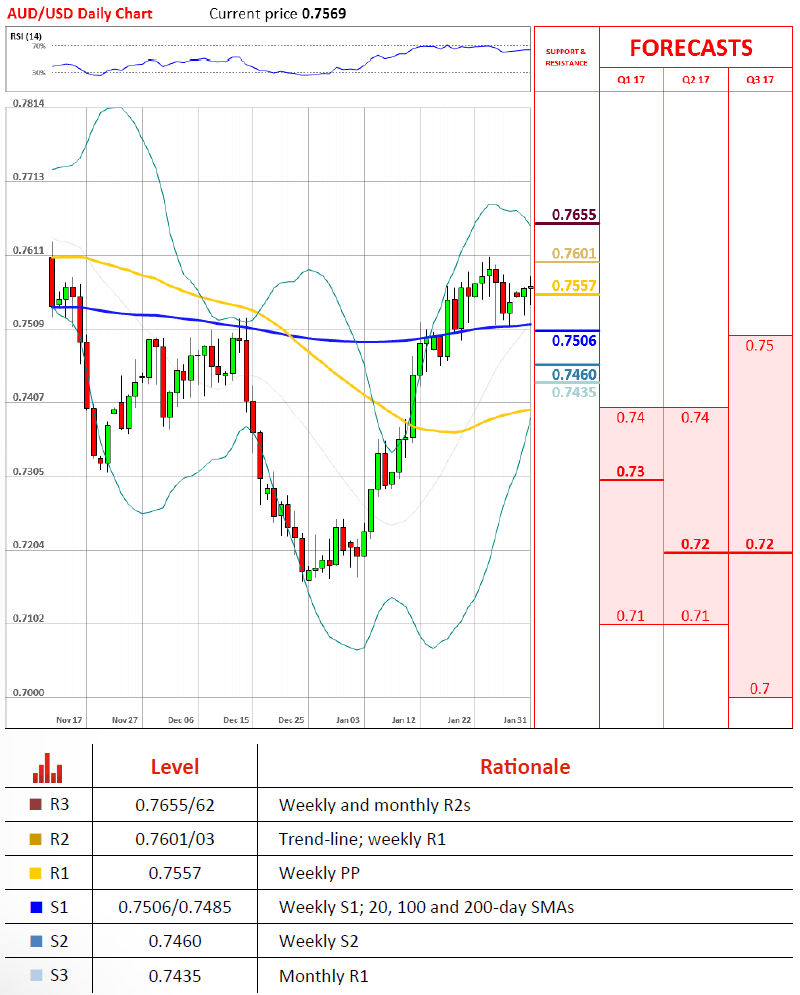Select the R1 yellow color swatch
The image size is (800, 995).
pos(36,873)
